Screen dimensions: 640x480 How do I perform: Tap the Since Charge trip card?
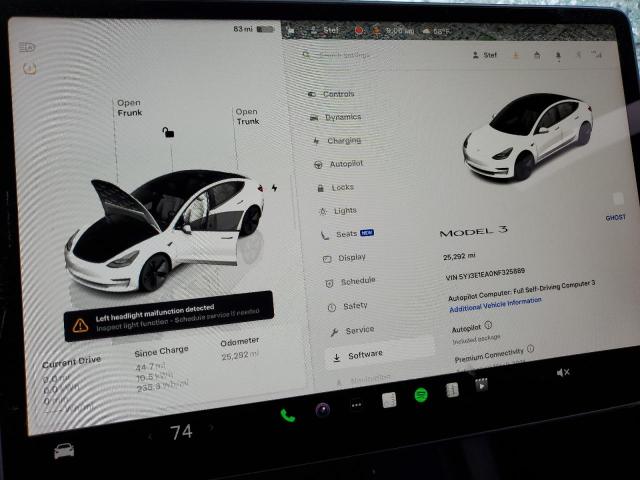tap(162, 369)
